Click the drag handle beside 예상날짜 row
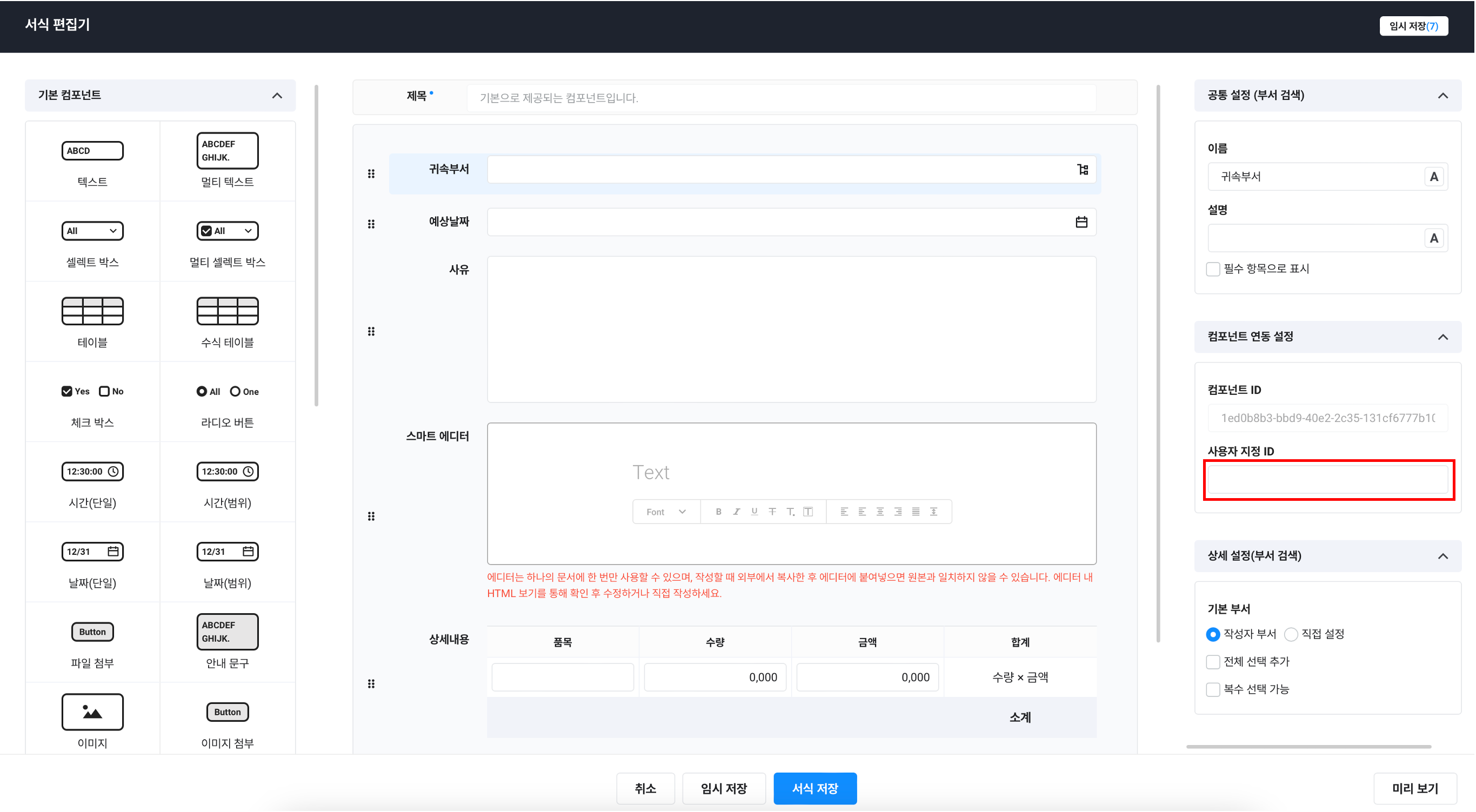This screenshot has height=812, width=1476. click(371, 224)
